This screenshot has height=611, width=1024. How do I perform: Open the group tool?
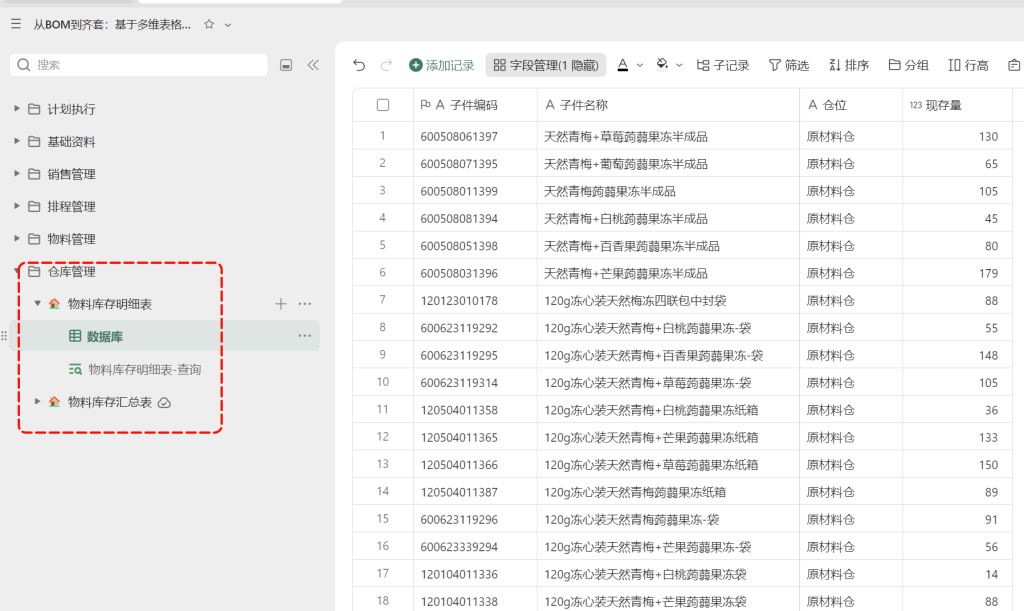[x=908, y=65]
